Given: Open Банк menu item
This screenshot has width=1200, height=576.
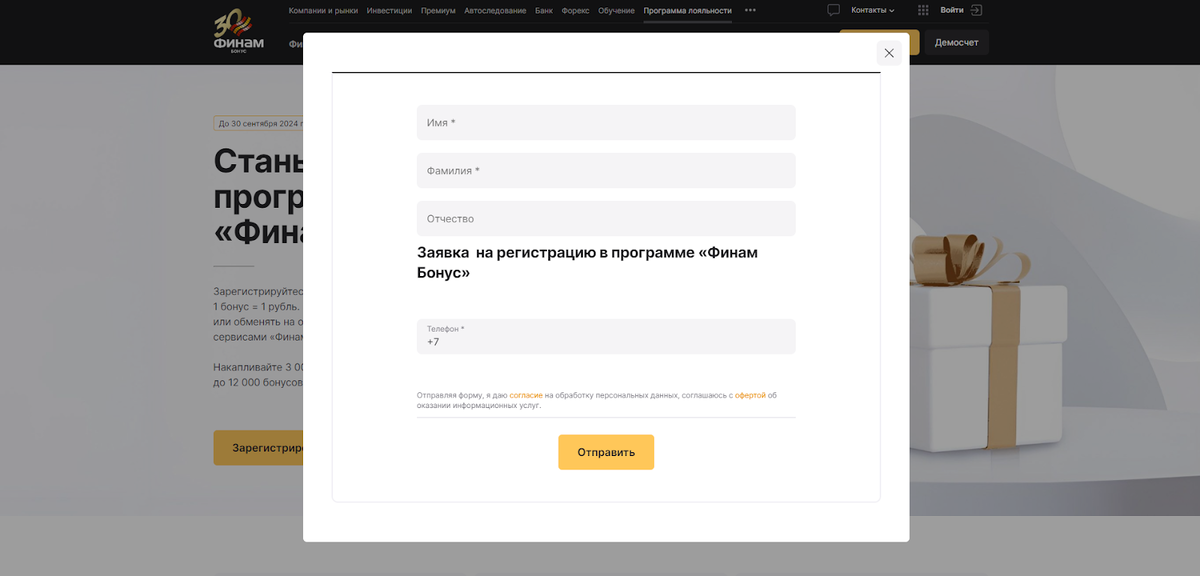Looking at the screenshot, I should [x=544, y=10].
